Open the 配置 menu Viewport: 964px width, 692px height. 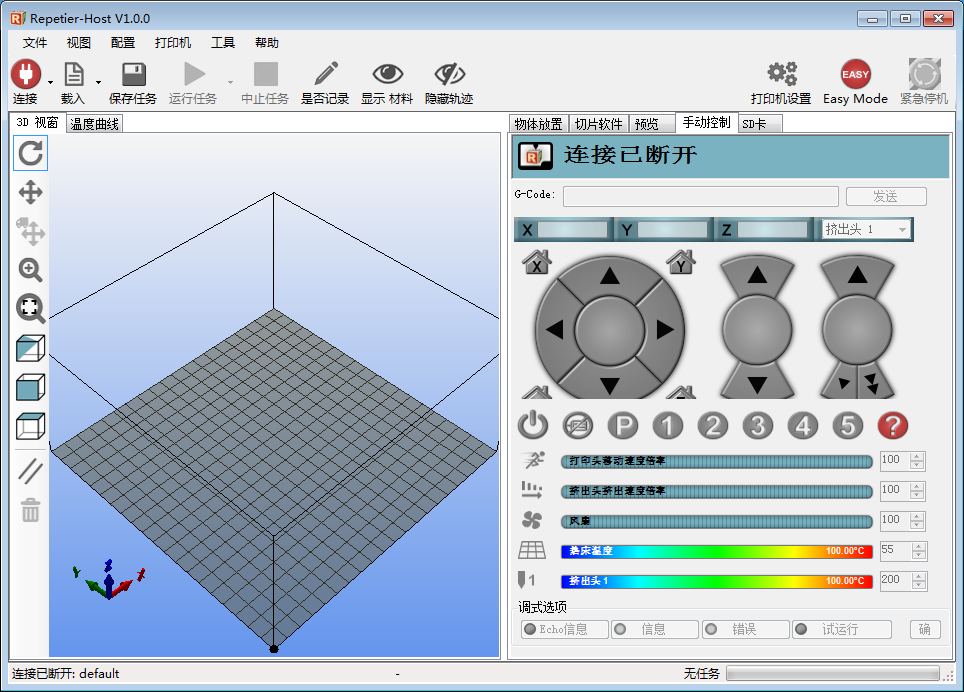coord(122,42)
